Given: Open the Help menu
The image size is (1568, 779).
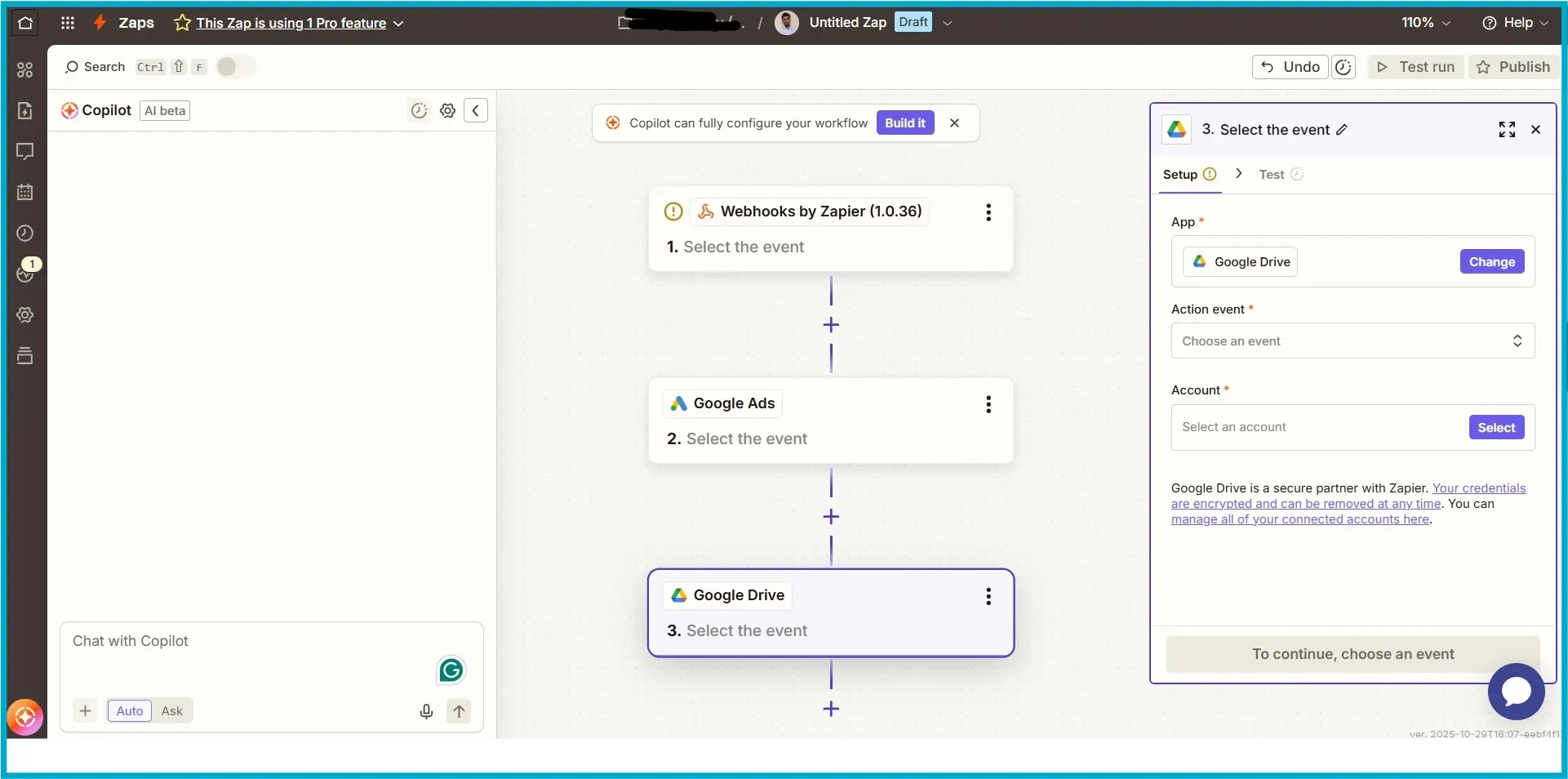Looking at the screenshot, I should coord(1514,23).
